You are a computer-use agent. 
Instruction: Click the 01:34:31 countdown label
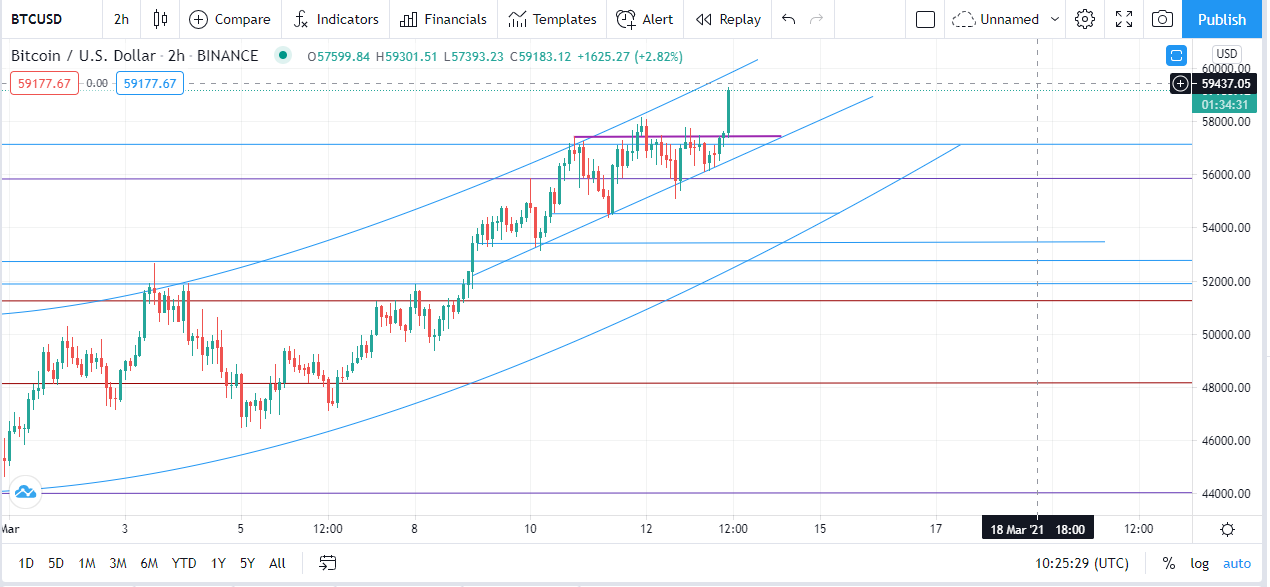pos(1225,104)
